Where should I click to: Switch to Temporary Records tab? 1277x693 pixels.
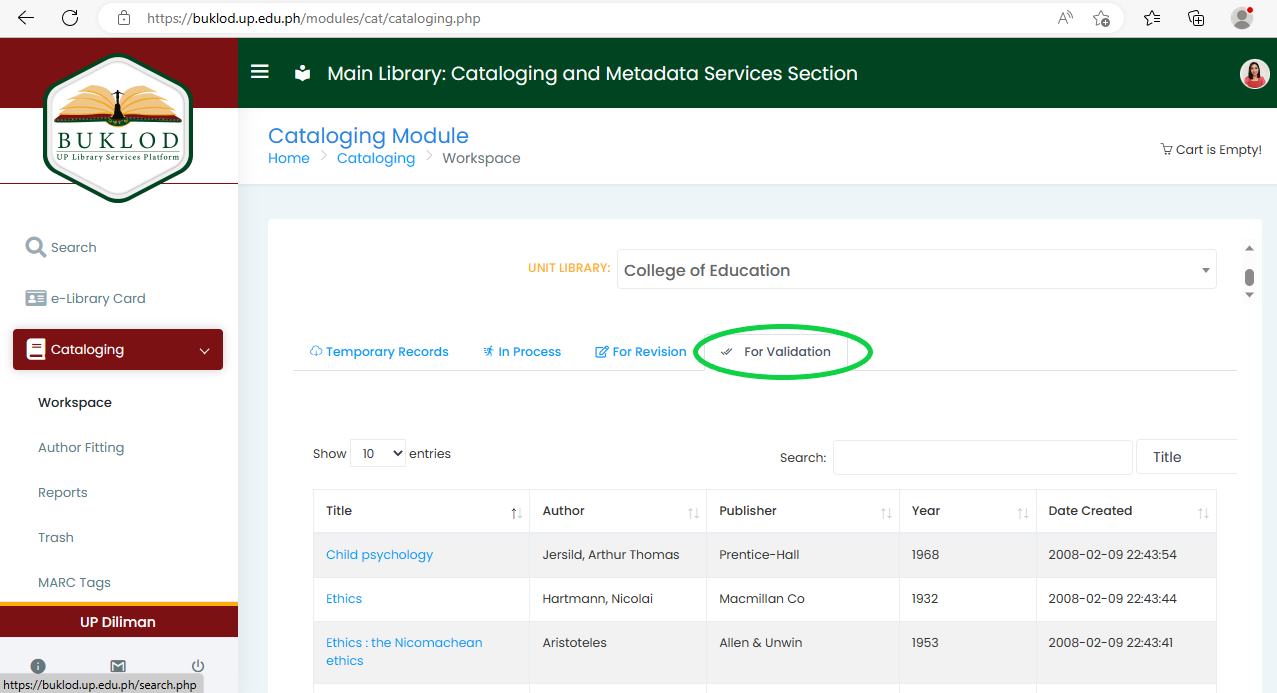pyautogui.click(x=379, y=352)
